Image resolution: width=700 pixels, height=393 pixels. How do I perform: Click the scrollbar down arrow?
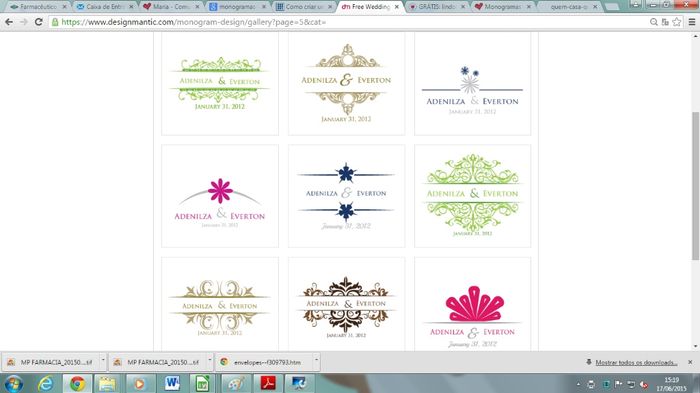[696, 346]
